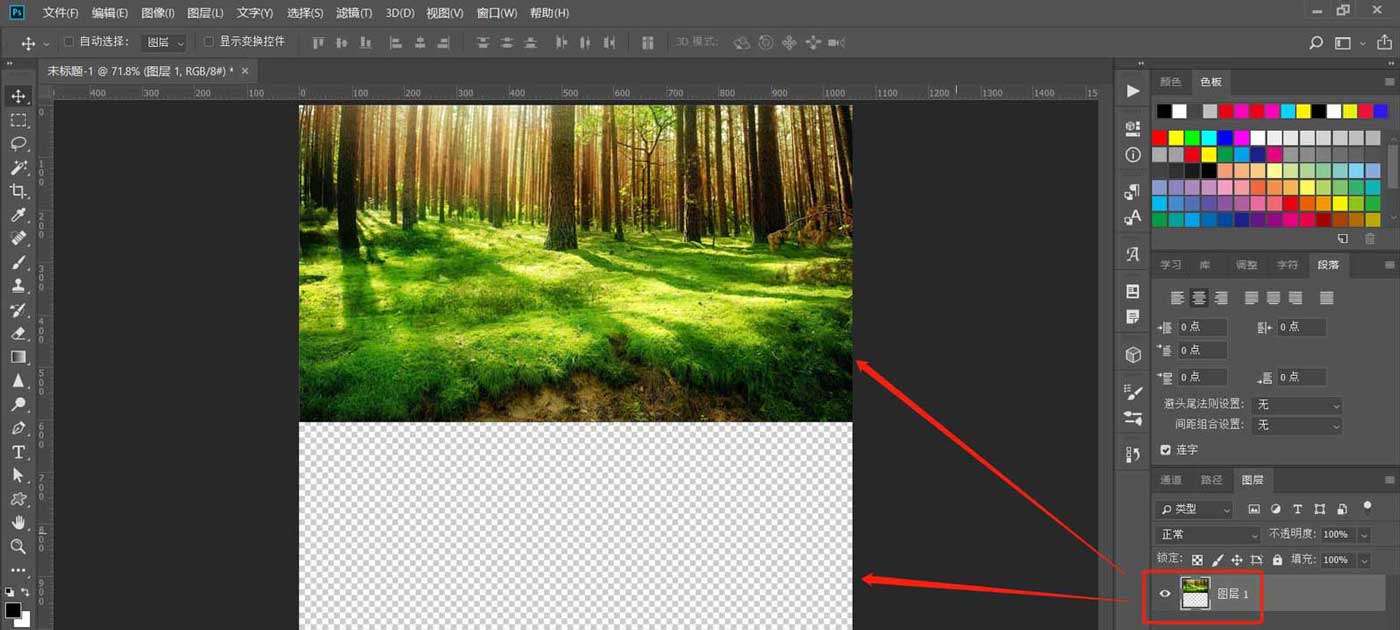
Task: Click left indent 0 点 field
Action: pos(1202,327)
